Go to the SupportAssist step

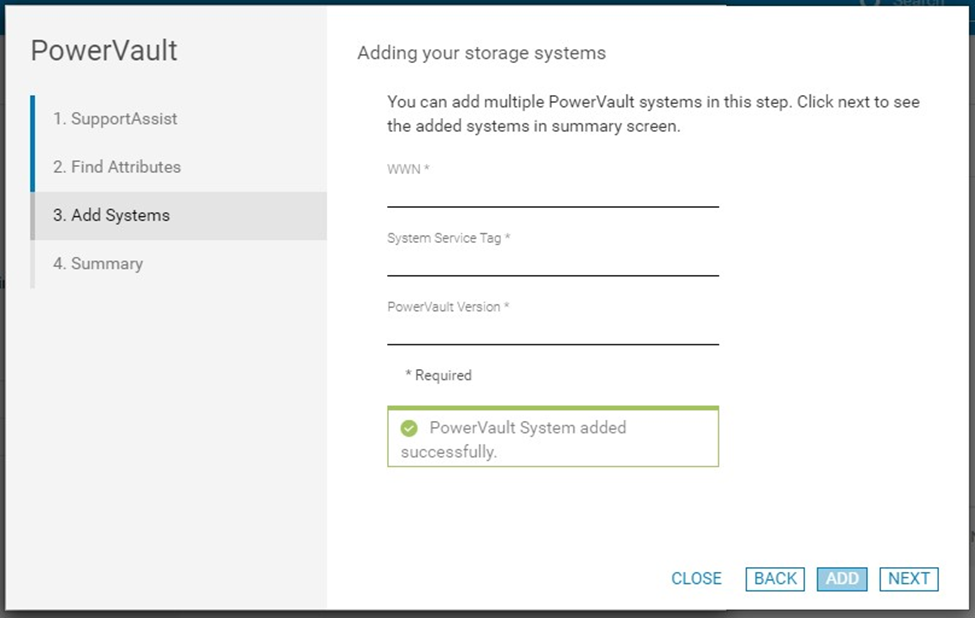coord(115,119)
